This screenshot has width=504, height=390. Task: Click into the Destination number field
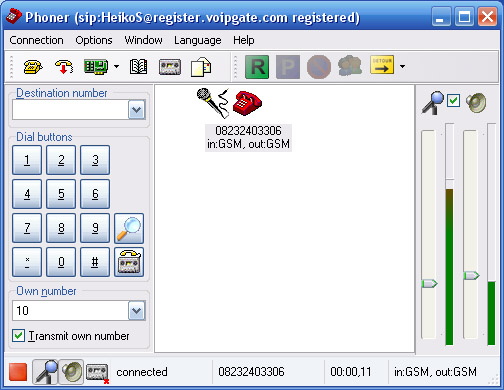click(70, 110)
